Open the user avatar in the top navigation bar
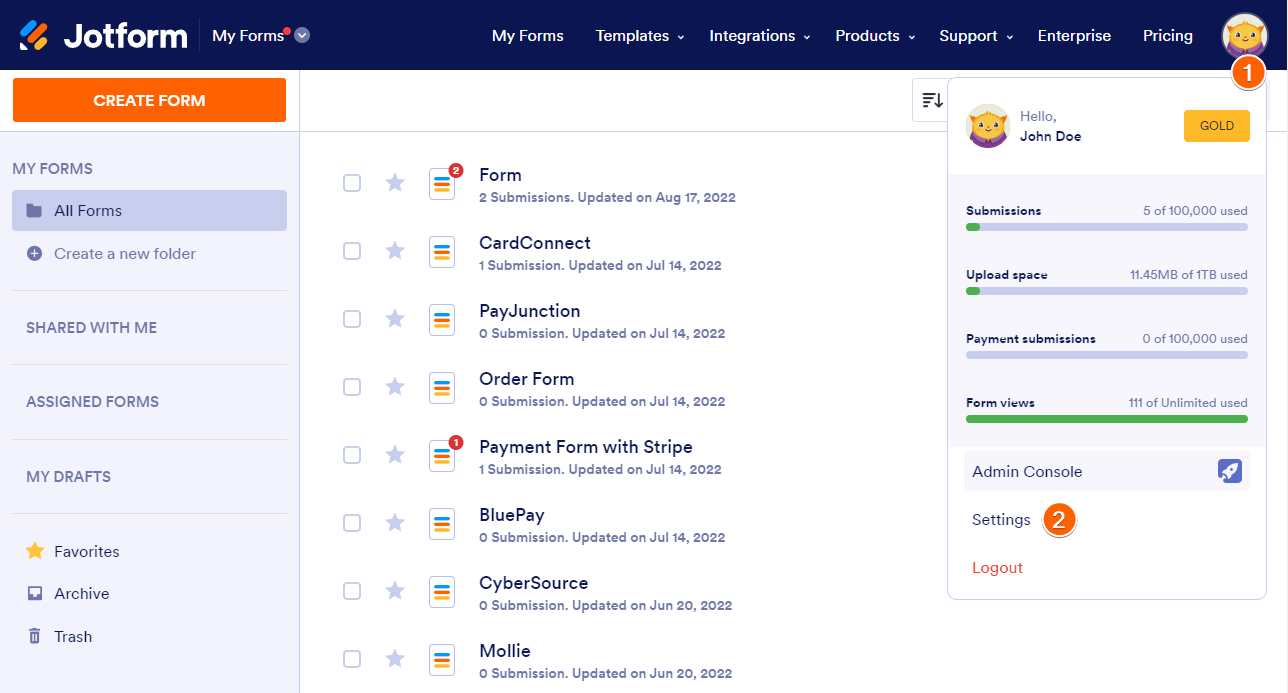Viewport: 1288px width, 693px height. pos(1244,36)
